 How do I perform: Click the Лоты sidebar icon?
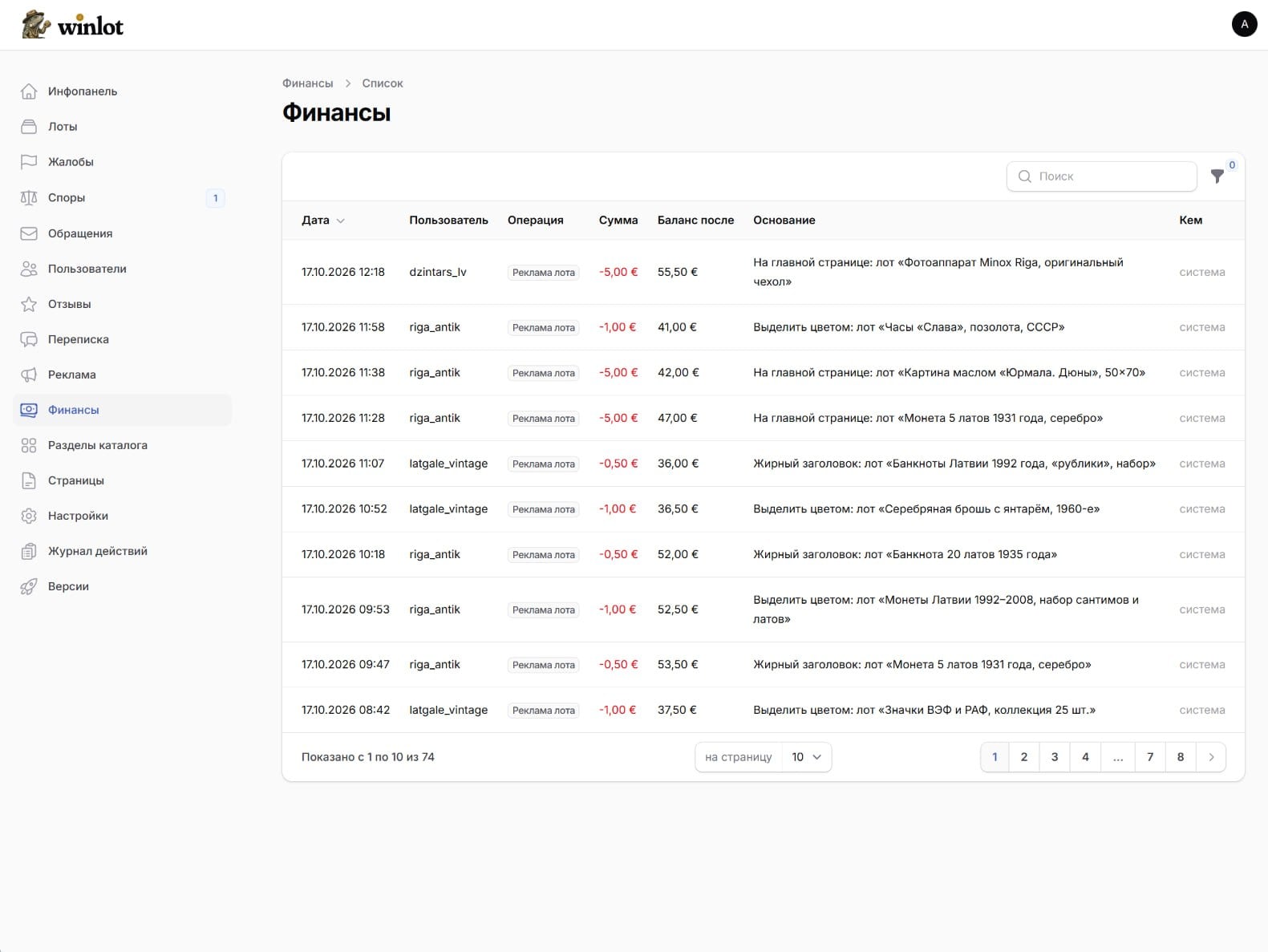point(29,127)
